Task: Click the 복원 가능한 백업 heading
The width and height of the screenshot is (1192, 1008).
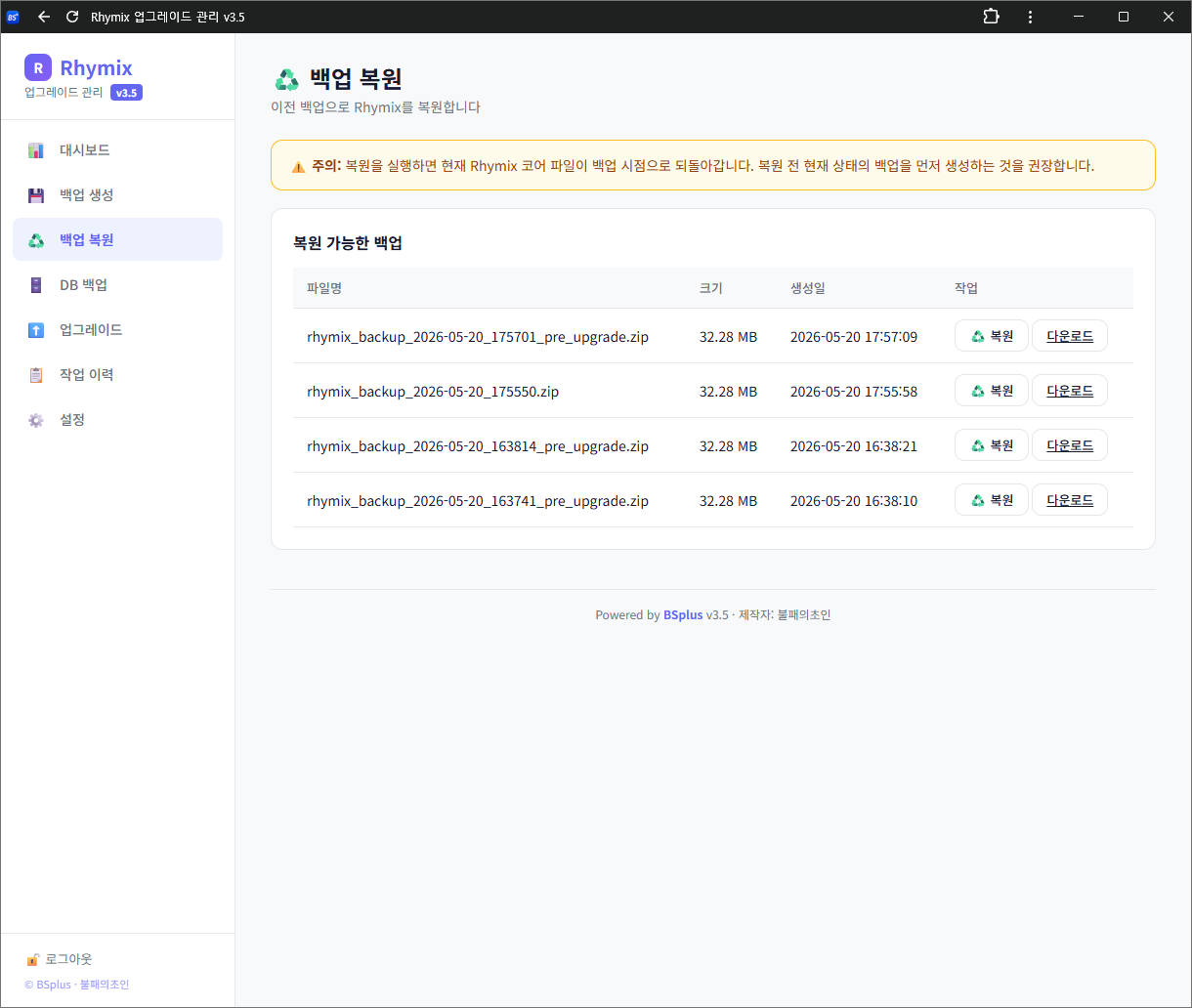Action: 348,243
